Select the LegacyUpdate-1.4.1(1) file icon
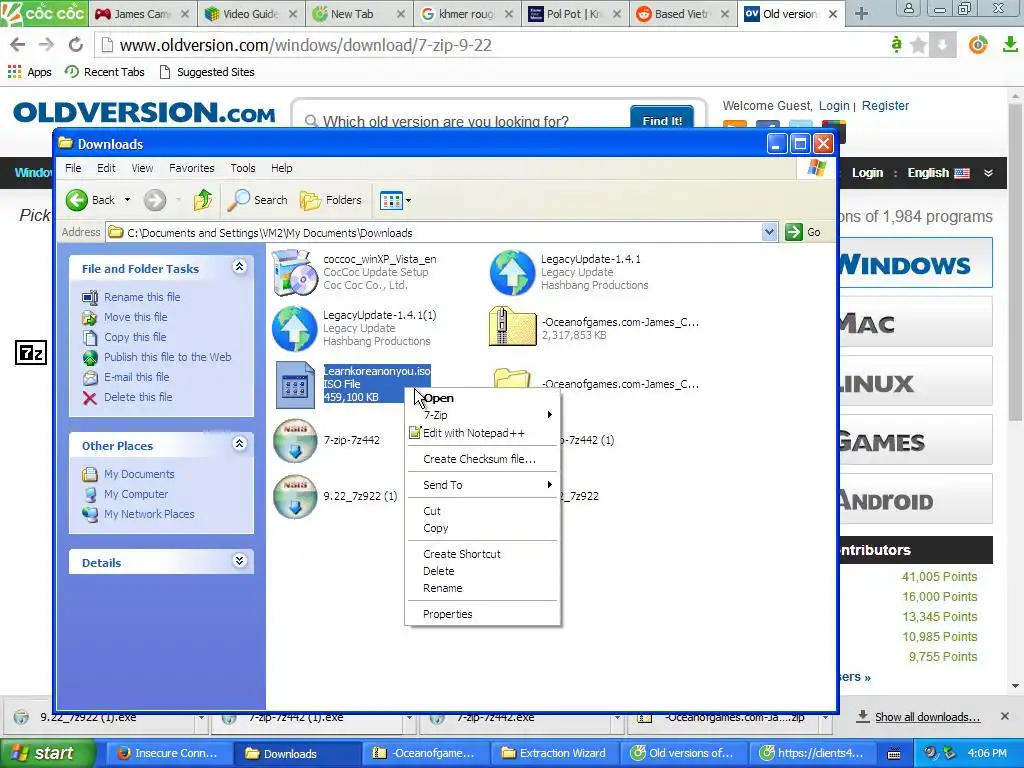Image resolution: width=1024 pixels, height=768 pixels. point(295,328)
